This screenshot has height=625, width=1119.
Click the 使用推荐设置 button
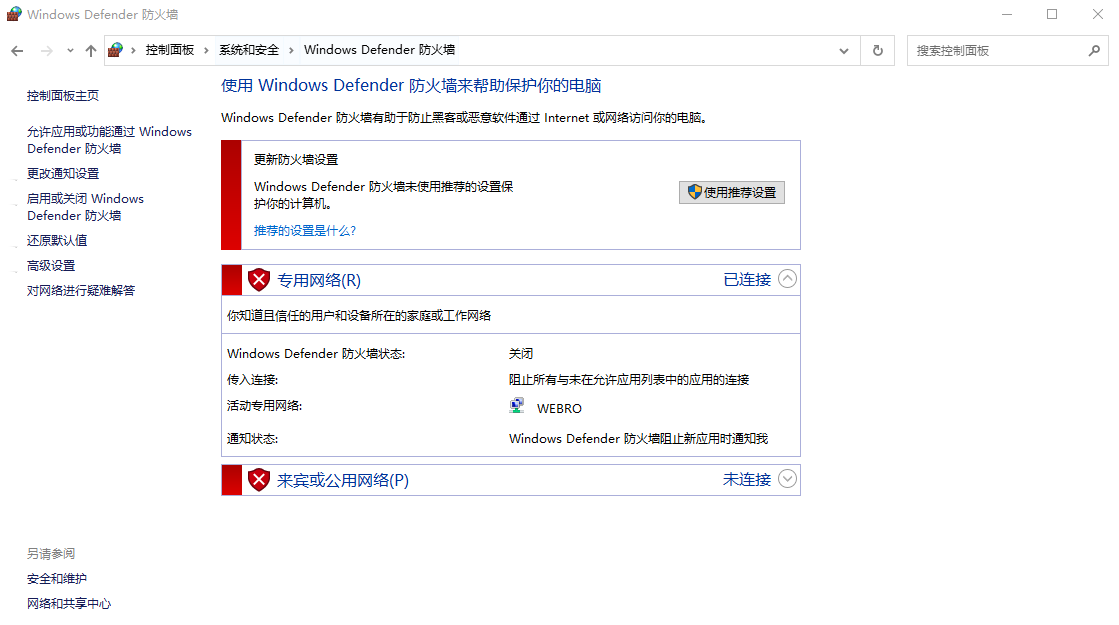731,193
